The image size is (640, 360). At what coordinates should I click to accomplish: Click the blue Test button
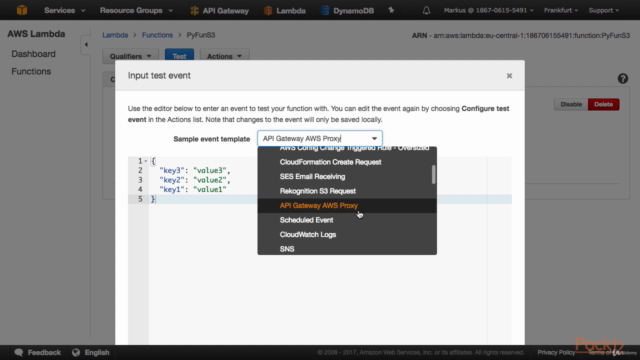click(x=179, y=56)
